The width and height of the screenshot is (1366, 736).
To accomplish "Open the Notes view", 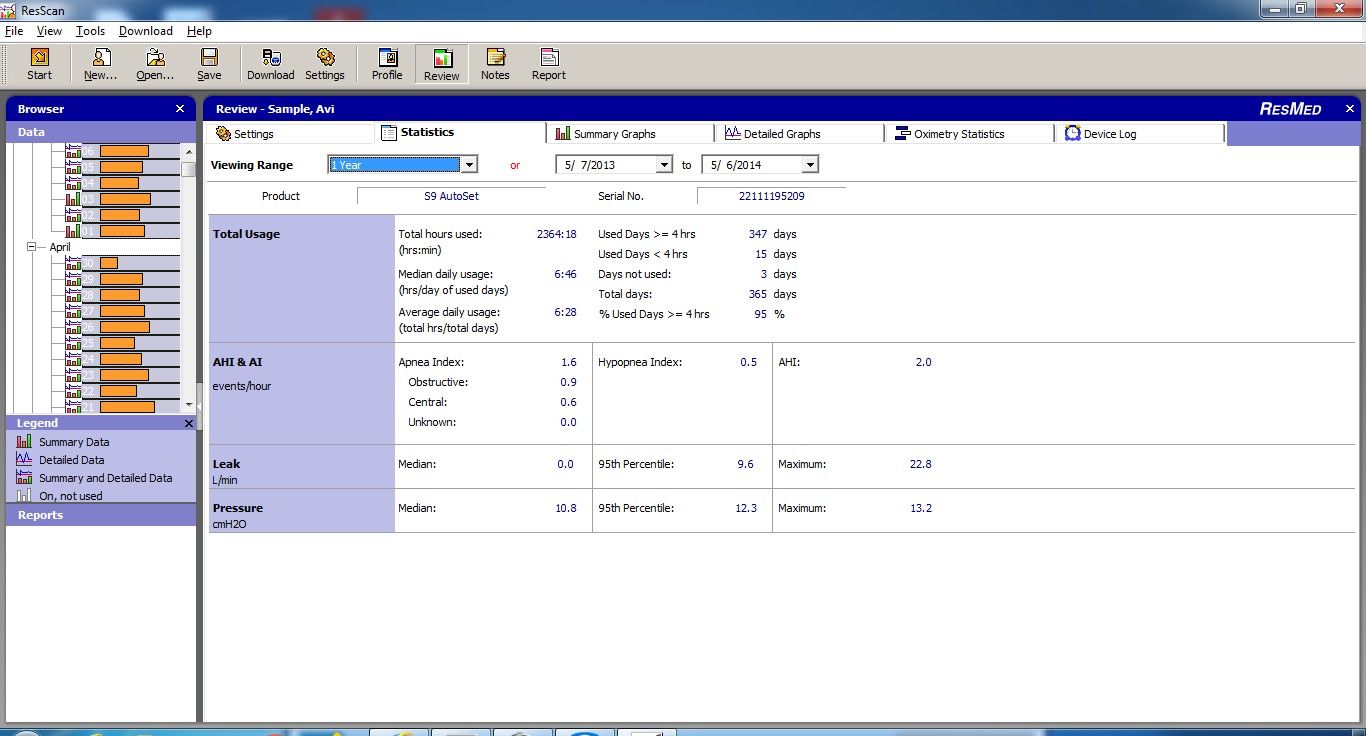I will [x=495, y=64].
